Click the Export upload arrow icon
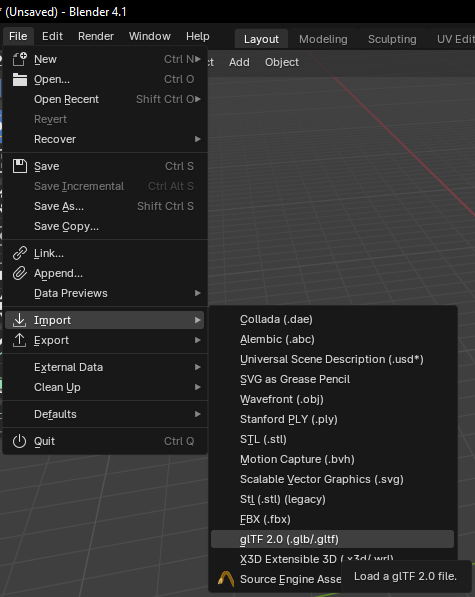Screen dimensions: 475x597 pos(20,340)
